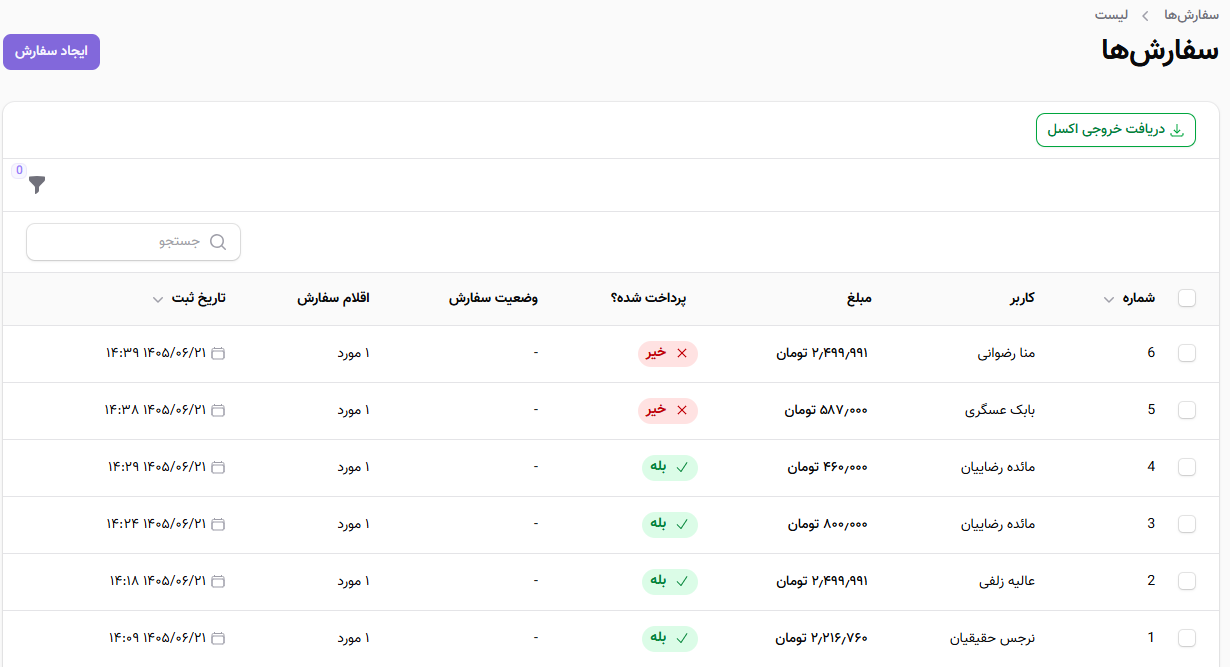Select checkbox for order number 4

tap(1187, 467)
